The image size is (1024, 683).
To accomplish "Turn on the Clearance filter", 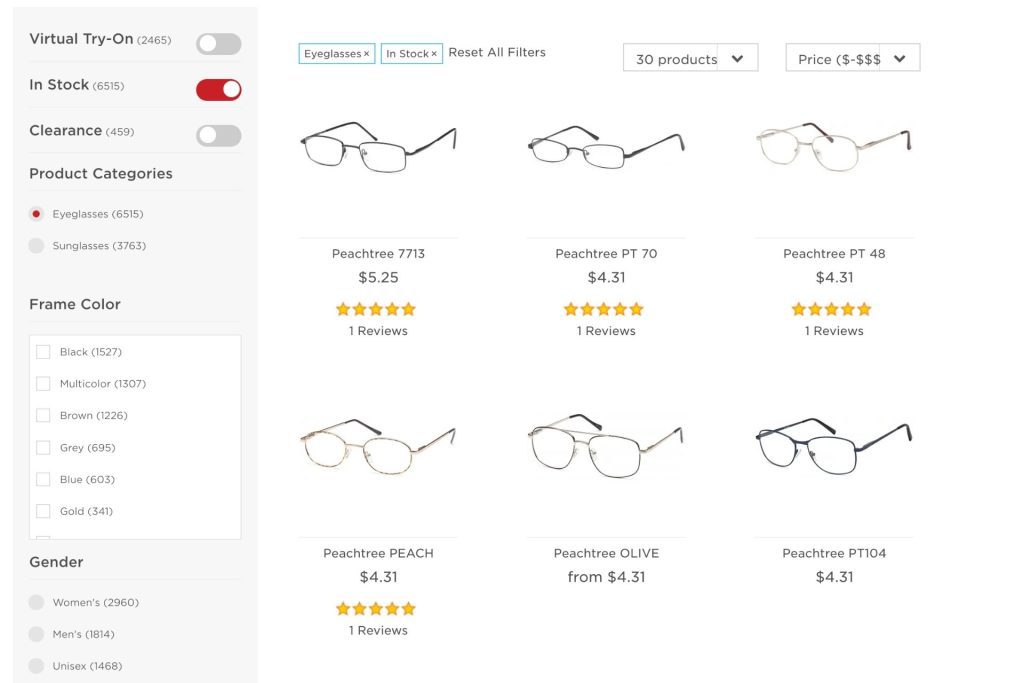I will coord(218,134).
